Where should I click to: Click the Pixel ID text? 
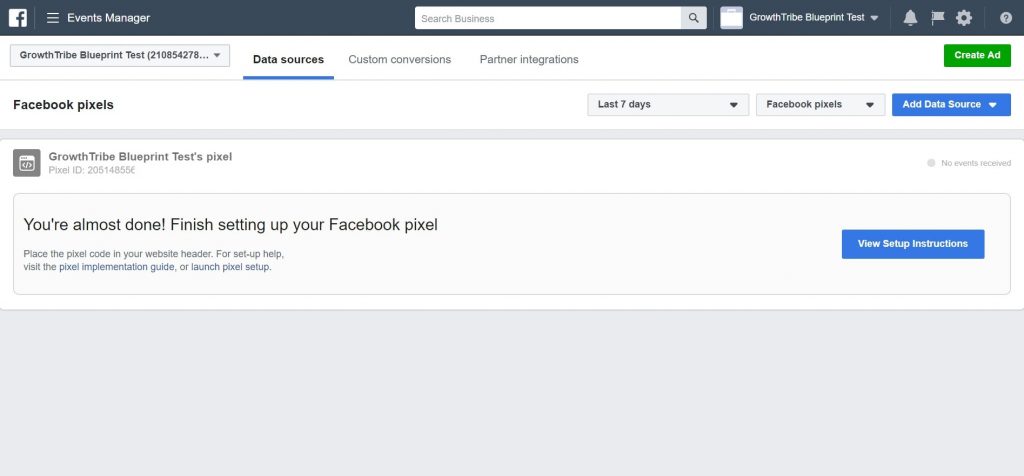(x=92, y=171)
